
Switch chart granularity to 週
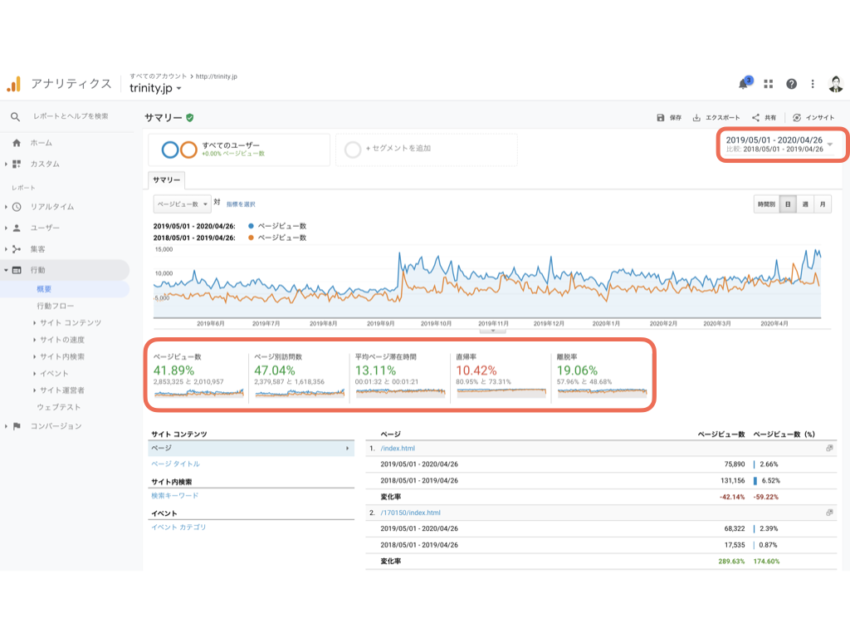point(804,204)
